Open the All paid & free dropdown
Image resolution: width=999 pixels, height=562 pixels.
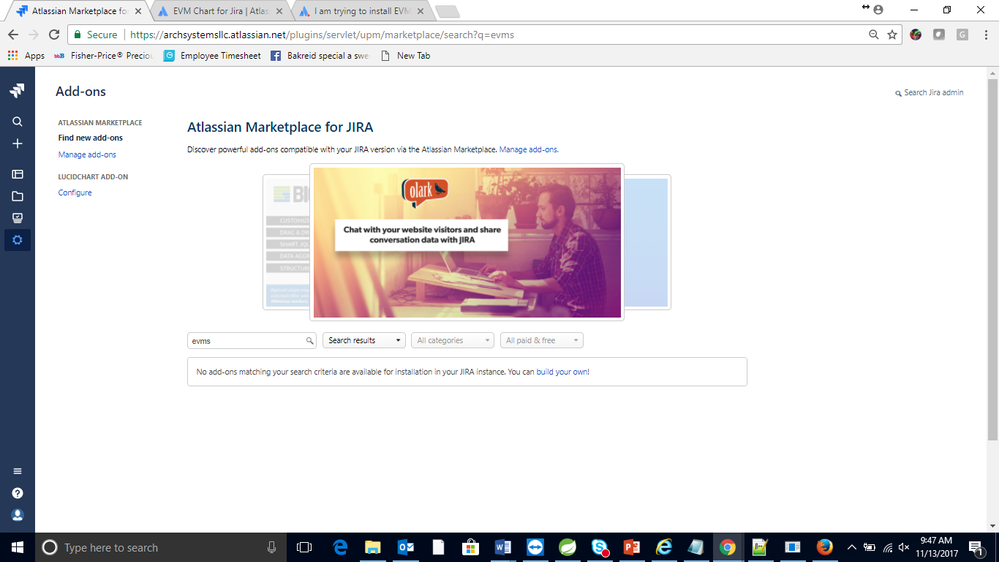542,340
